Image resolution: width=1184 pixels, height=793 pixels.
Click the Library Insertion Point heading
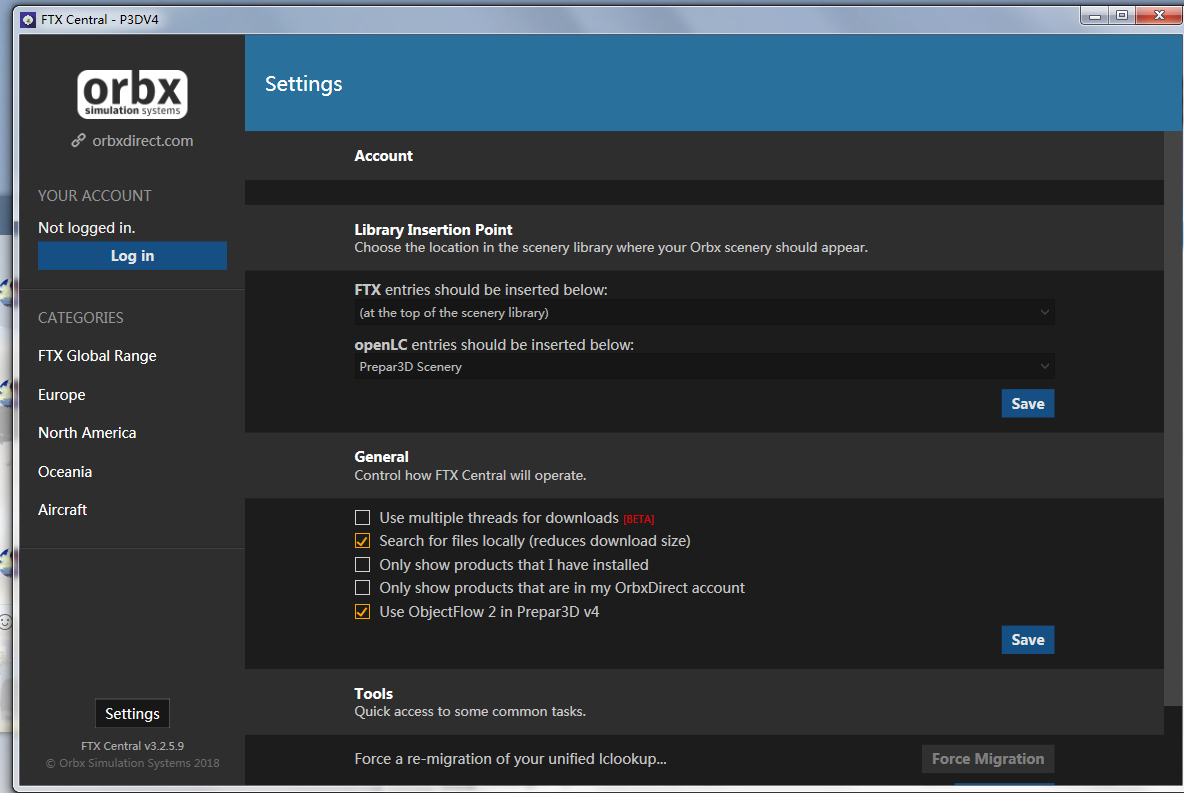pyautogui.click(x=433, y=230)
